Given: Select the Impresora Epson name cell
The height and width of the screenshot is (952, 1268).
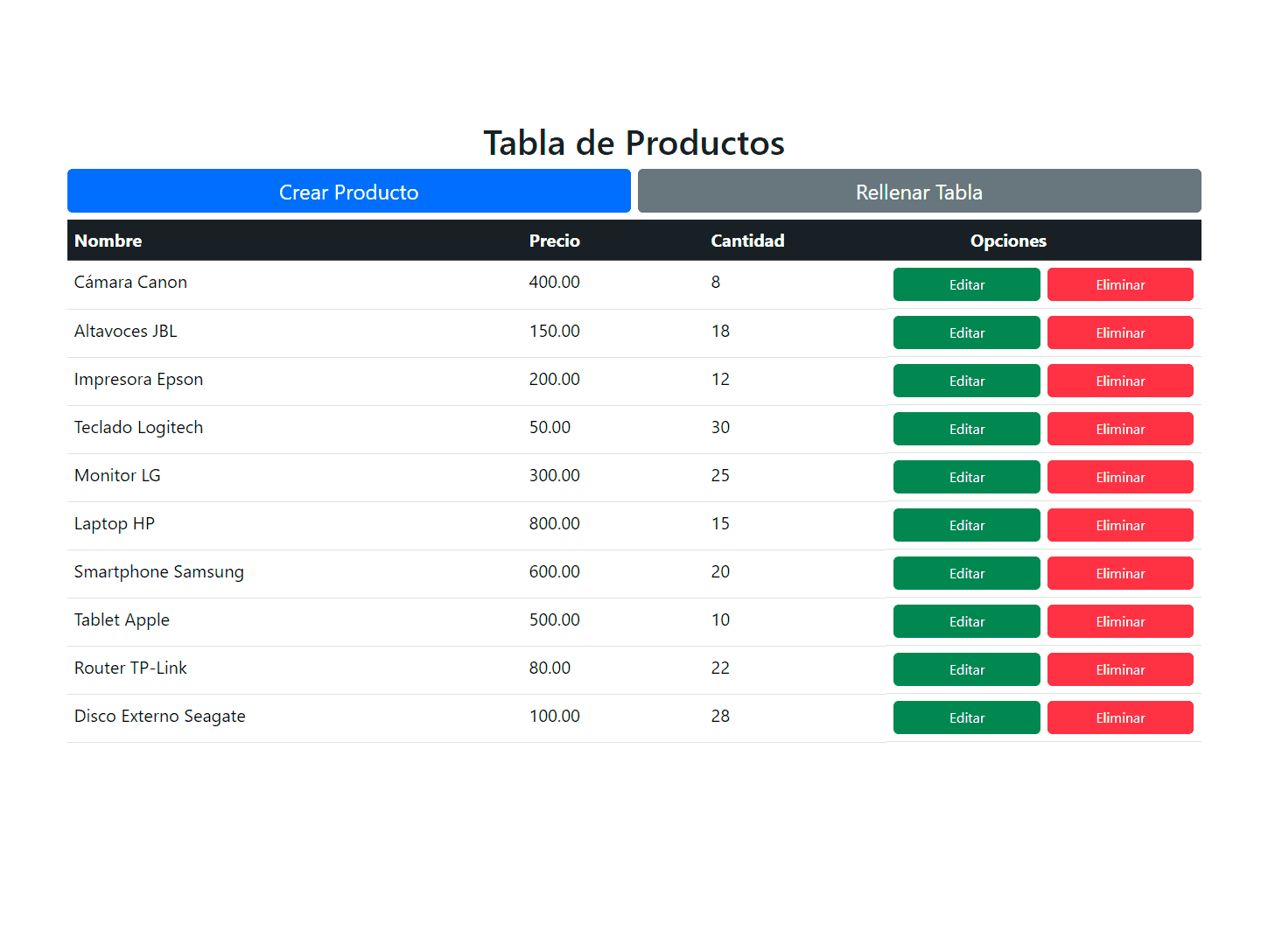Looking at the screenshot, I should [295, 381].
